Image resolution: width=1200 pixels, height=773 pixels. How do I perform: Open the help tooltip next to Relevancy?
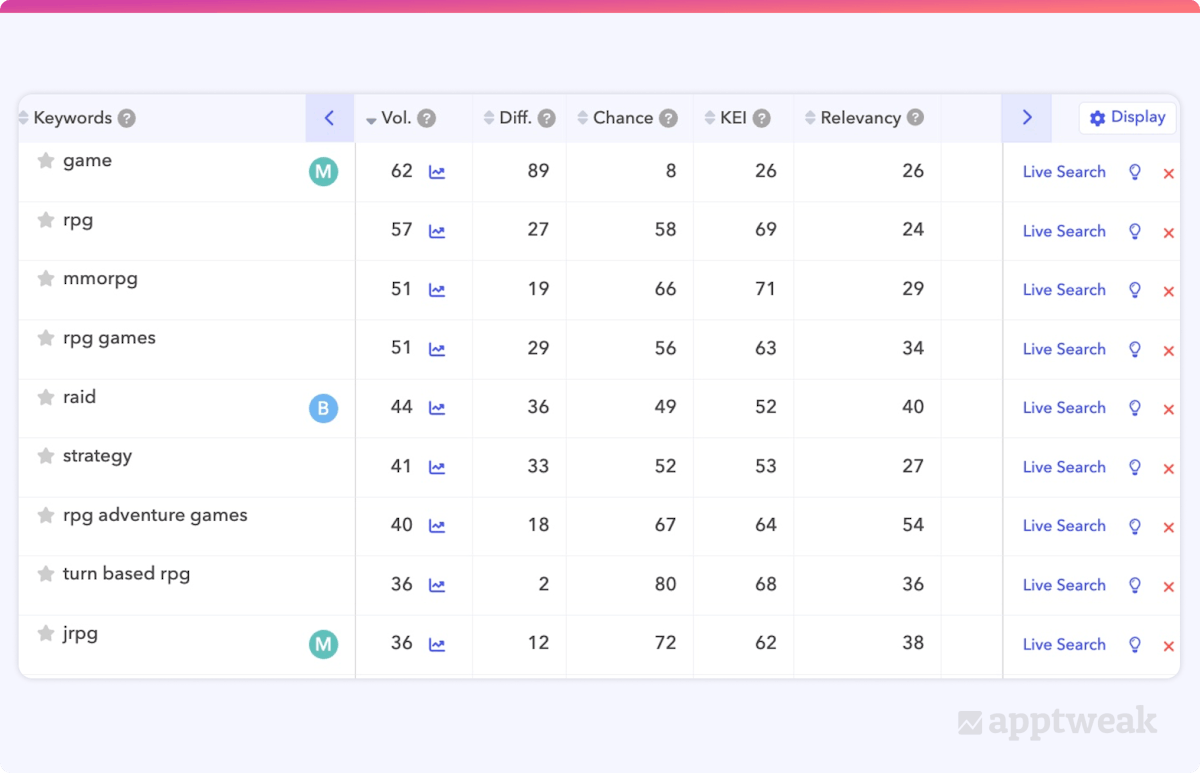[x=915, y=118]
